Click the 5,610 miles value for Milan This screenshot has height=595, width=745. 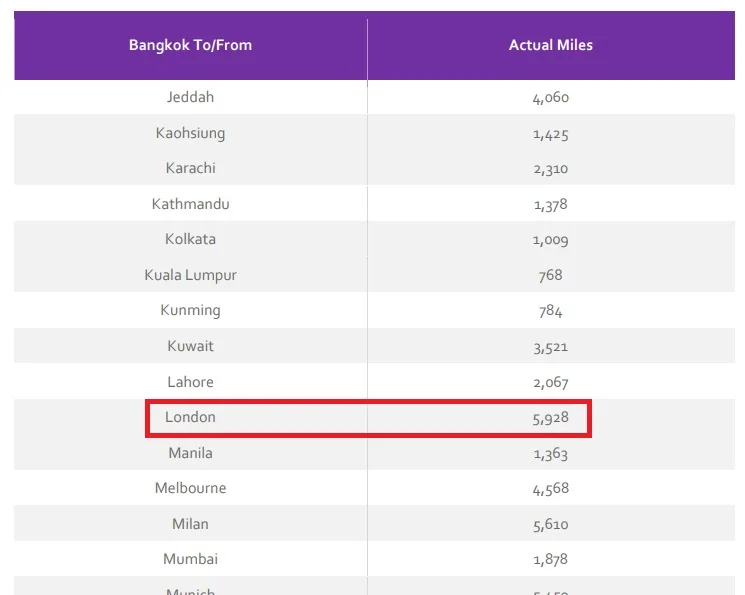(x=551, y=525)
